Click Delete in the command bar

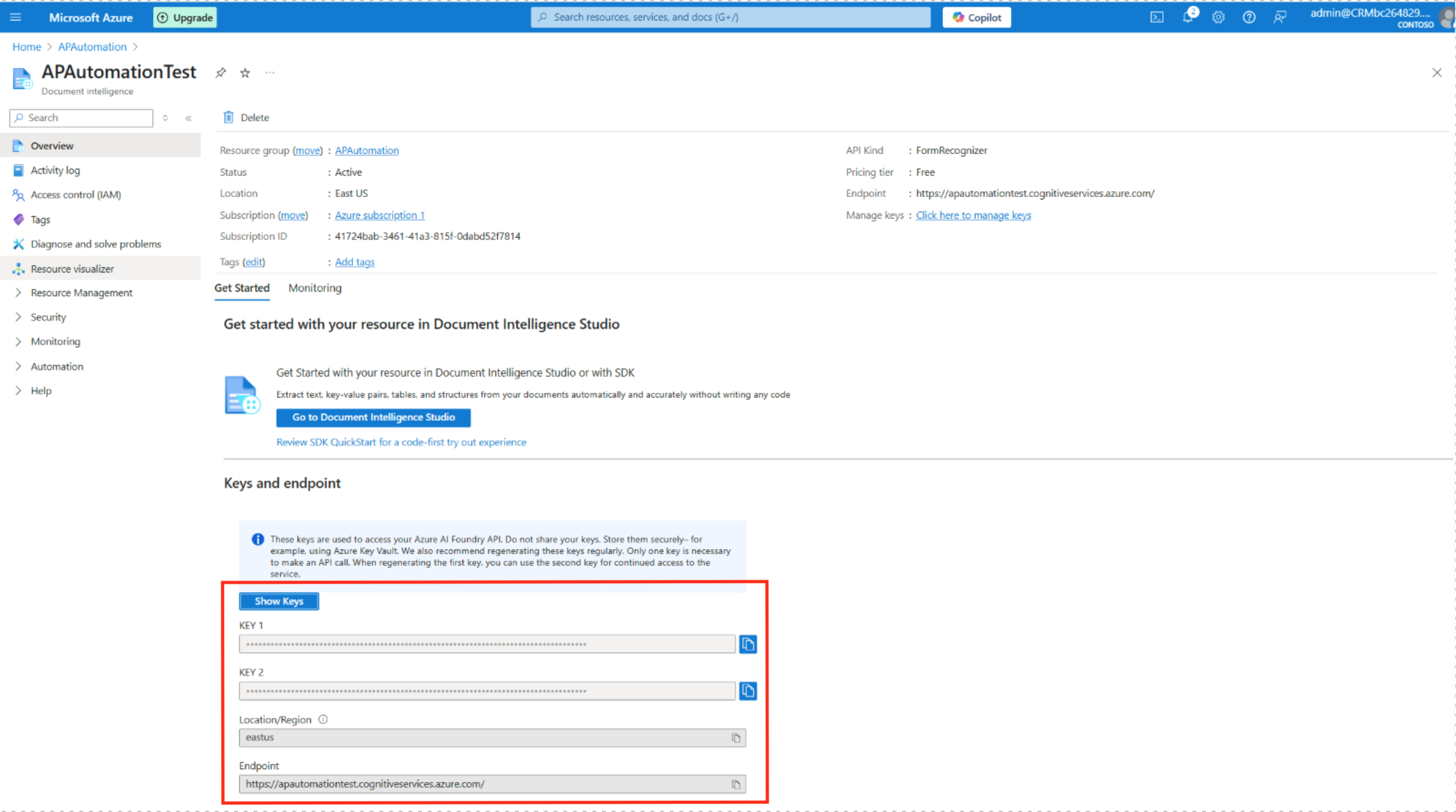pos(246,118)
